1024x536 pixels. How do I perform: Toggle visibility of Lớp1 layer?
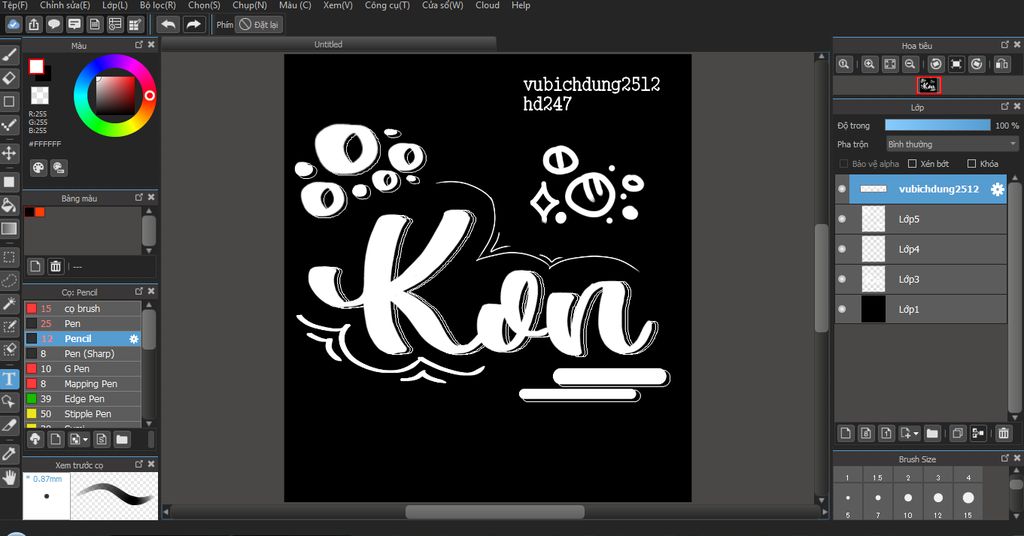click(842, 309)
